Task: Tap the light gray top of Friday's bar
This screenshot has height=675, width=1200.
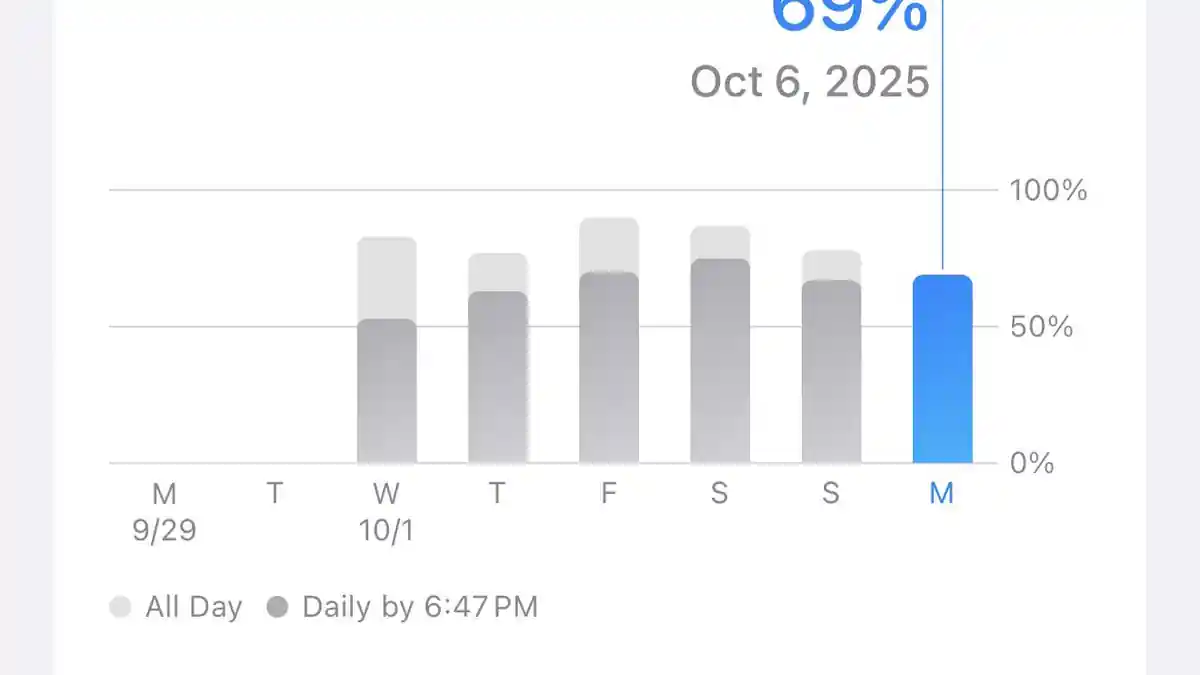Action: point(609,244)
